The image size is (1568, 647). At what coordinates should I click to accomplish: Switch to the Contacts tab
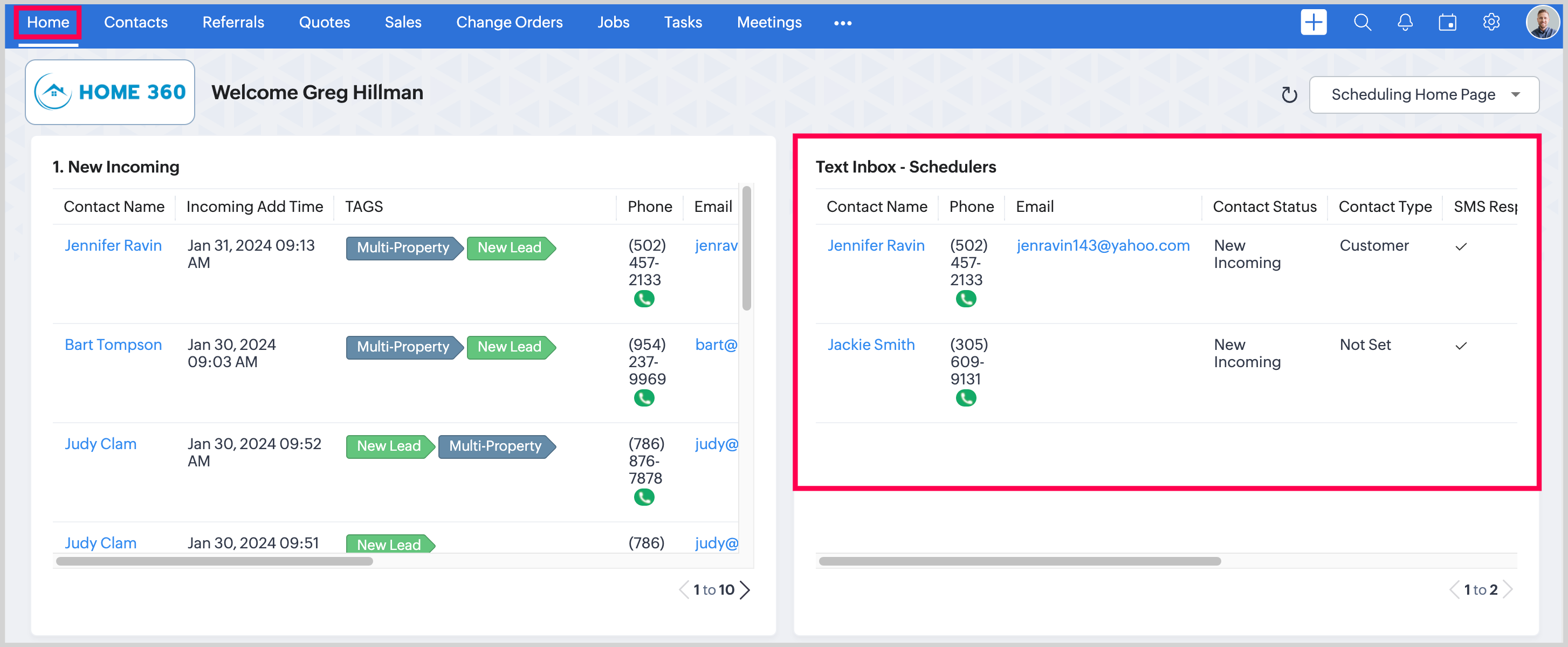coord(136,23)
